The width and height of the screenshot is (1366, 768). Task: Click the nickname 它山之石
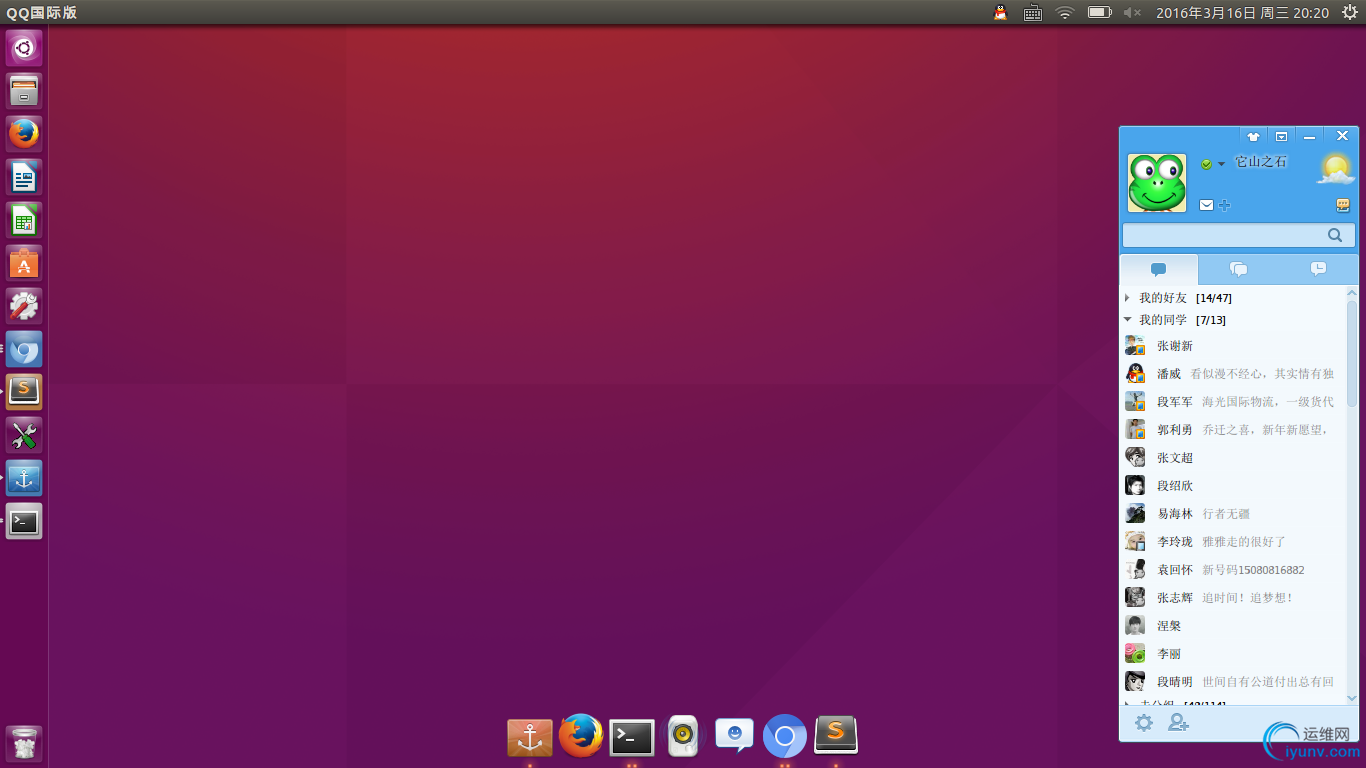pos(1261,161)
